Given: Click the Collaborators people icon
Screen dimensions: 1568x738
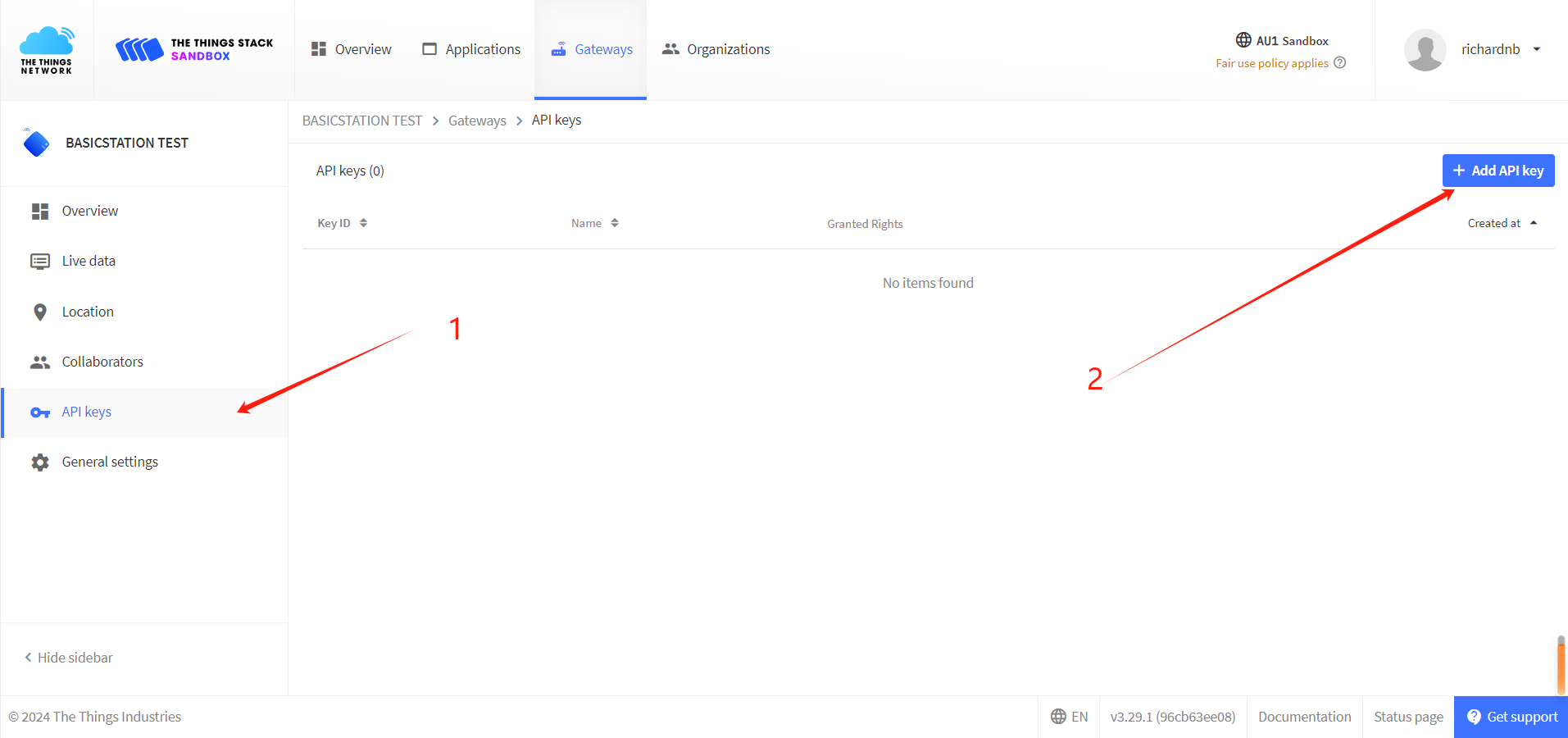Looking at the screenshot, I should 39,362.
